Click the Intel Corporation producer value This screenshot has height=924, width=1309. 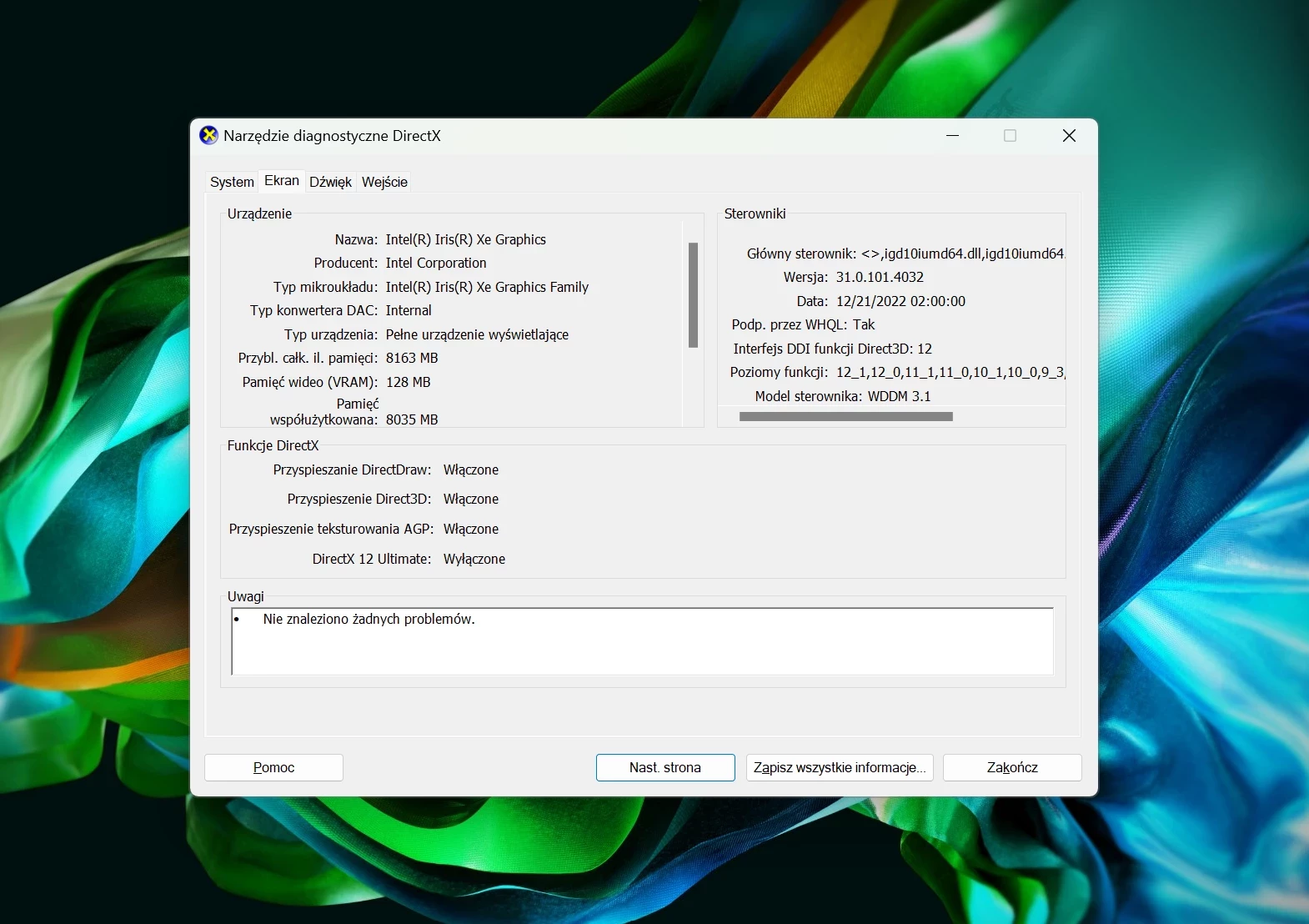[x=436, y=263]
